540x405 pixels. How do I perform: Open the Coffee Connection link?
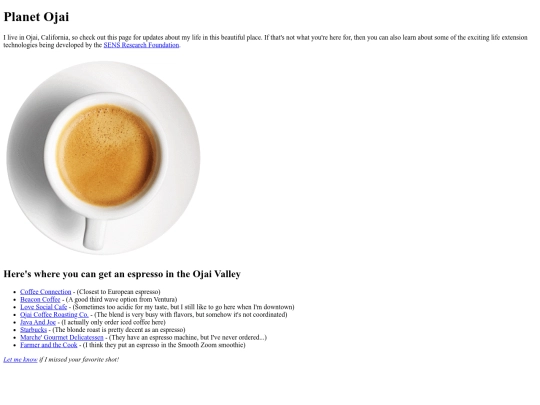46,292
